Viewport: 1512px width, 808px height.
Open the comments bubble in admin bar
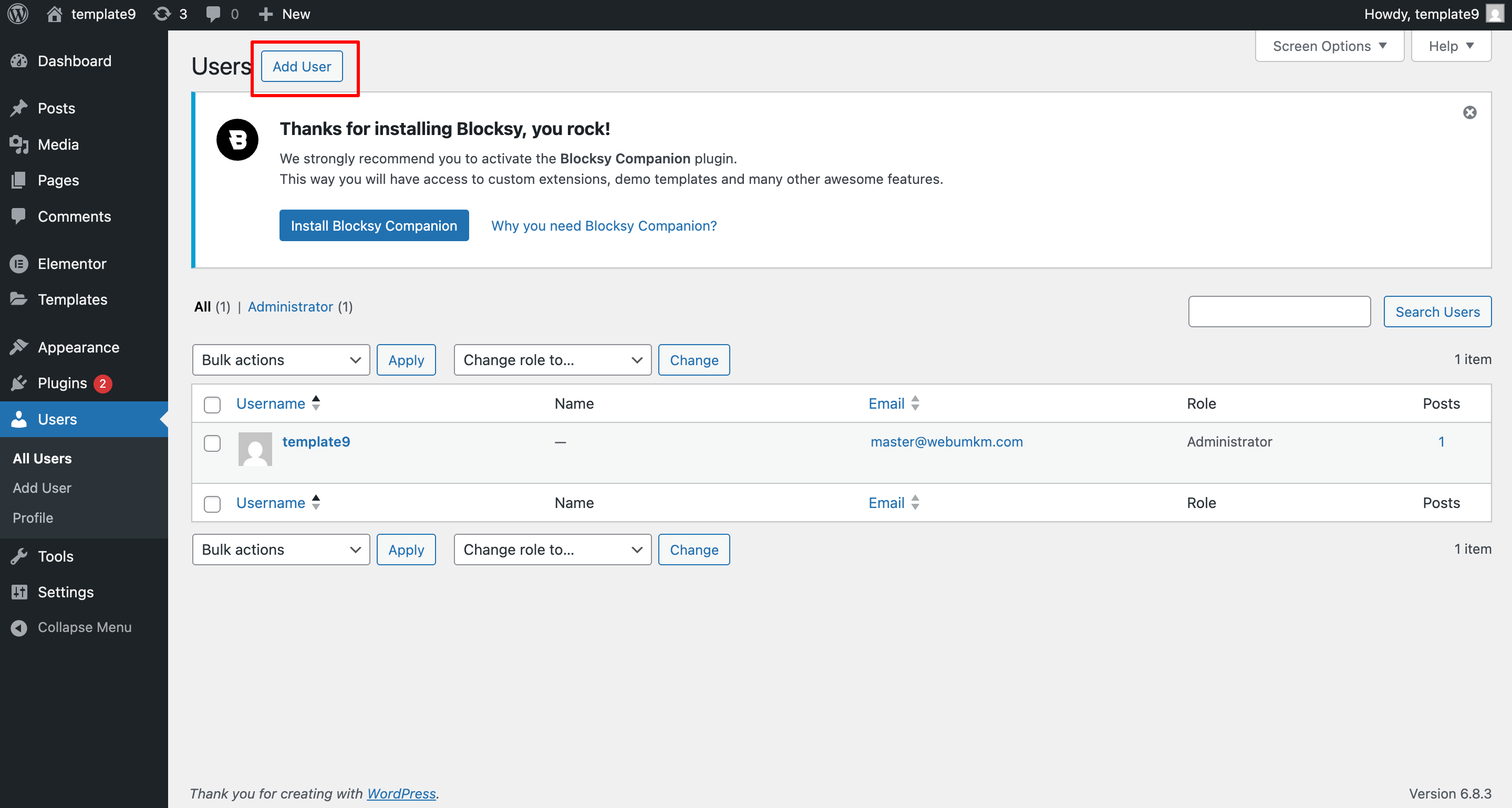coord(213,14)
